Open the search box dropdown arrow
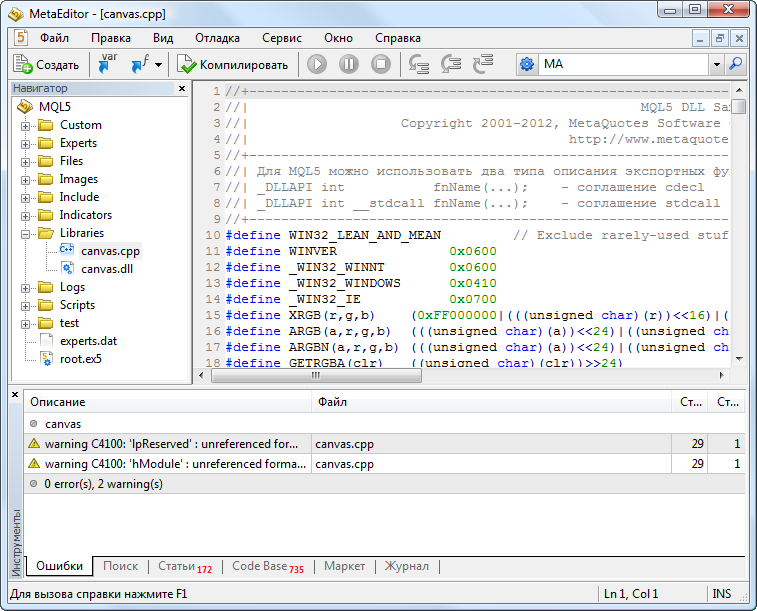The image size is (757, 611). (716, 64)
